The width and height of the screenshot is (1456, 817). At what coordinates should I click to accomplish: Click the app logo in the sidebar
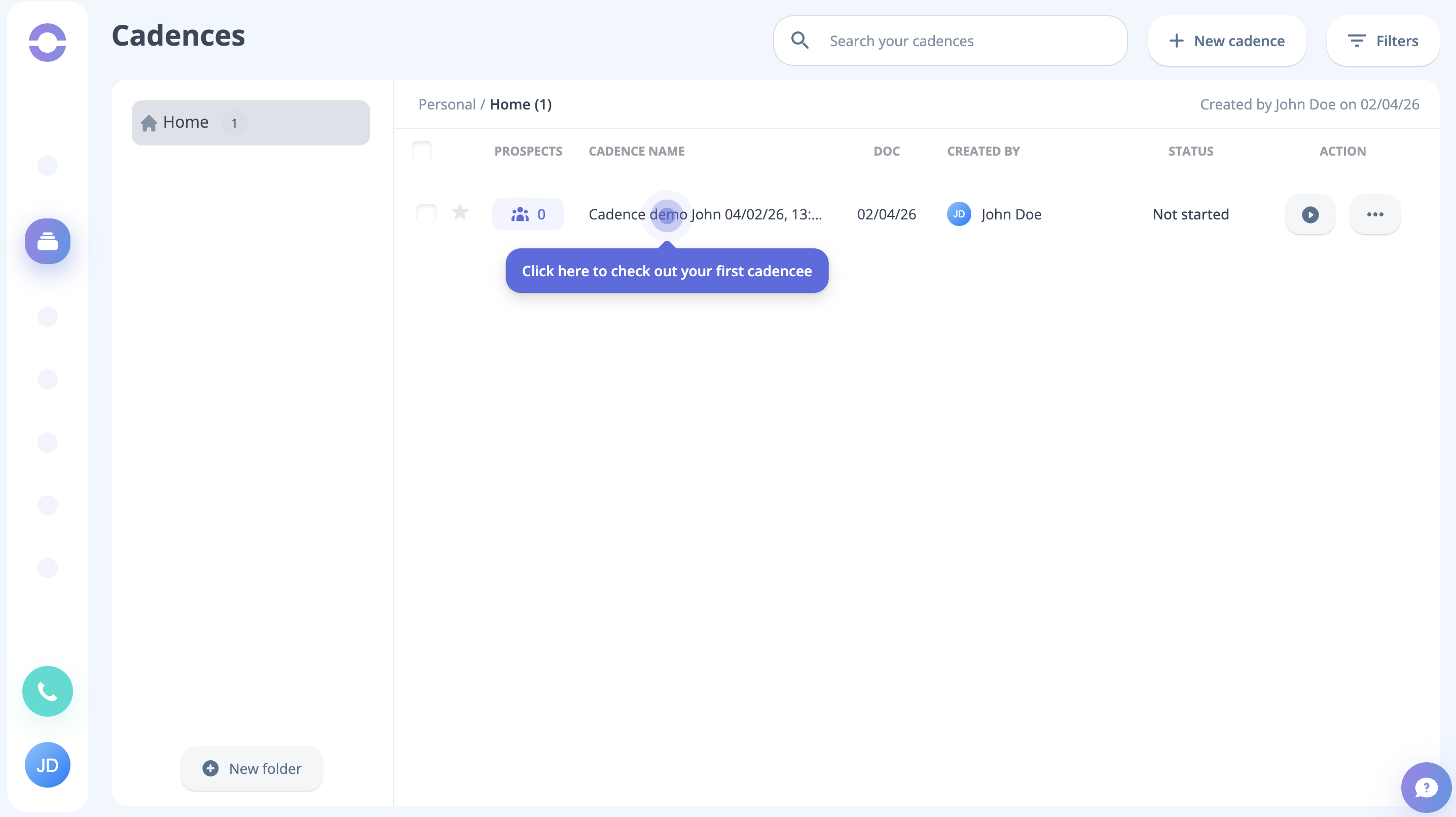pos(48,43)
